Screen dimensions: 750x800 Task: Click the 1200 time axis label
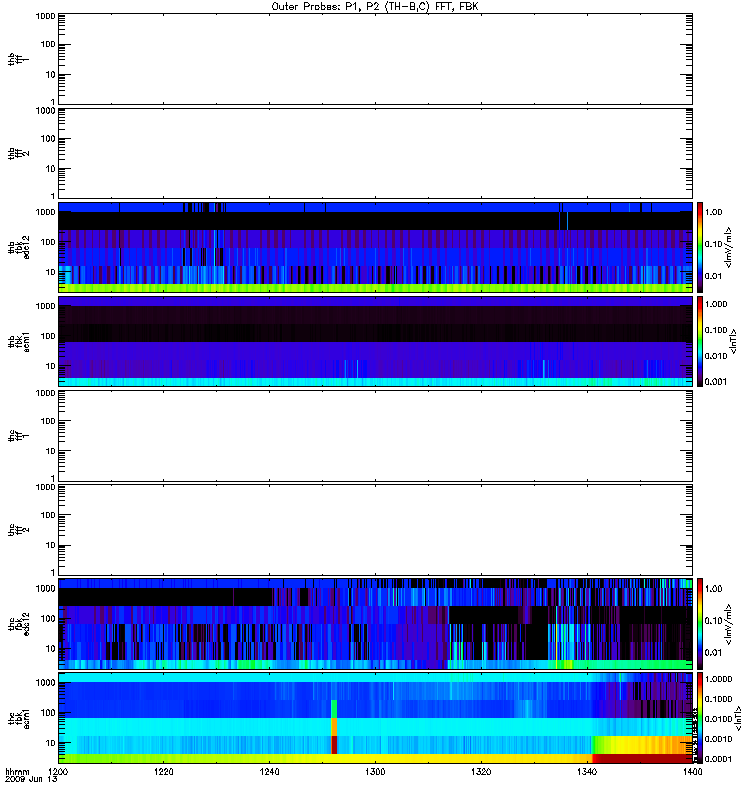58,771
